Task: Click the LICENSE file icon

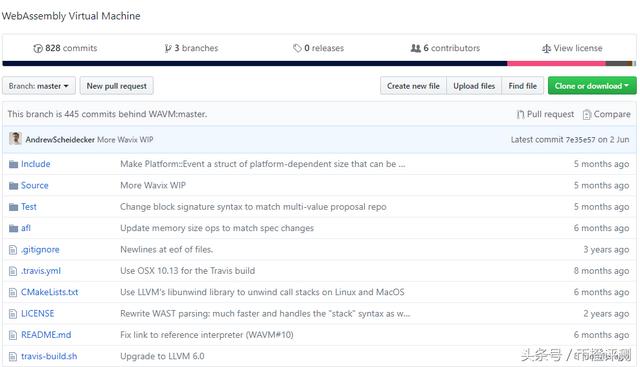Action: (13, 314)
